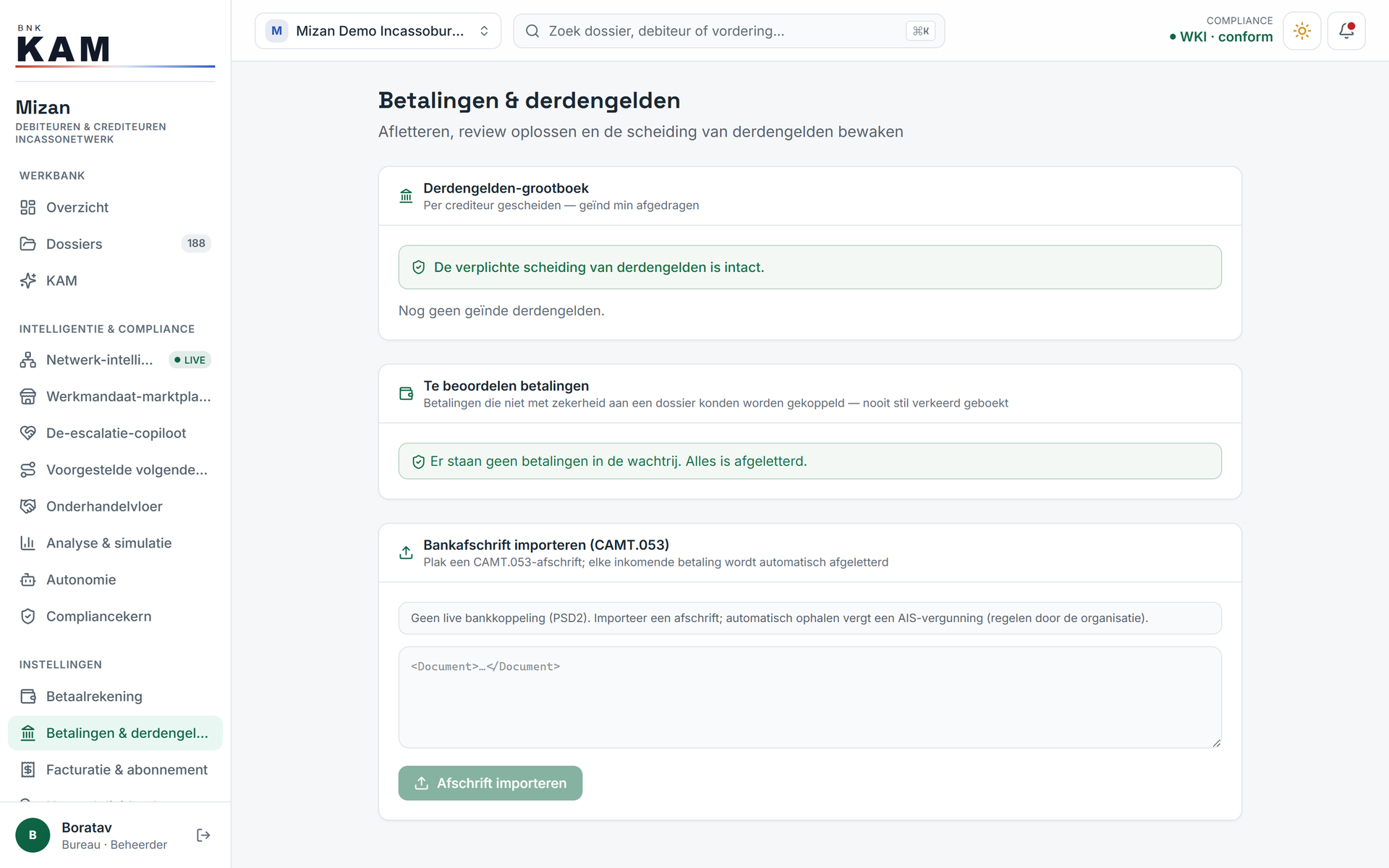
Task: Open Overzicht in the sidebar
Action: tap(115, 208)
